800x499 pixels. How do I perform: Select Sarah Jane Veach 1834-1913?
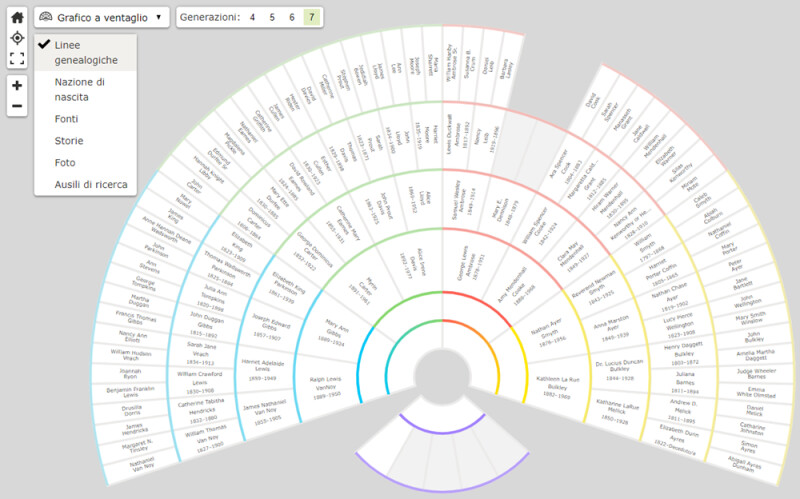click(201, 353)
